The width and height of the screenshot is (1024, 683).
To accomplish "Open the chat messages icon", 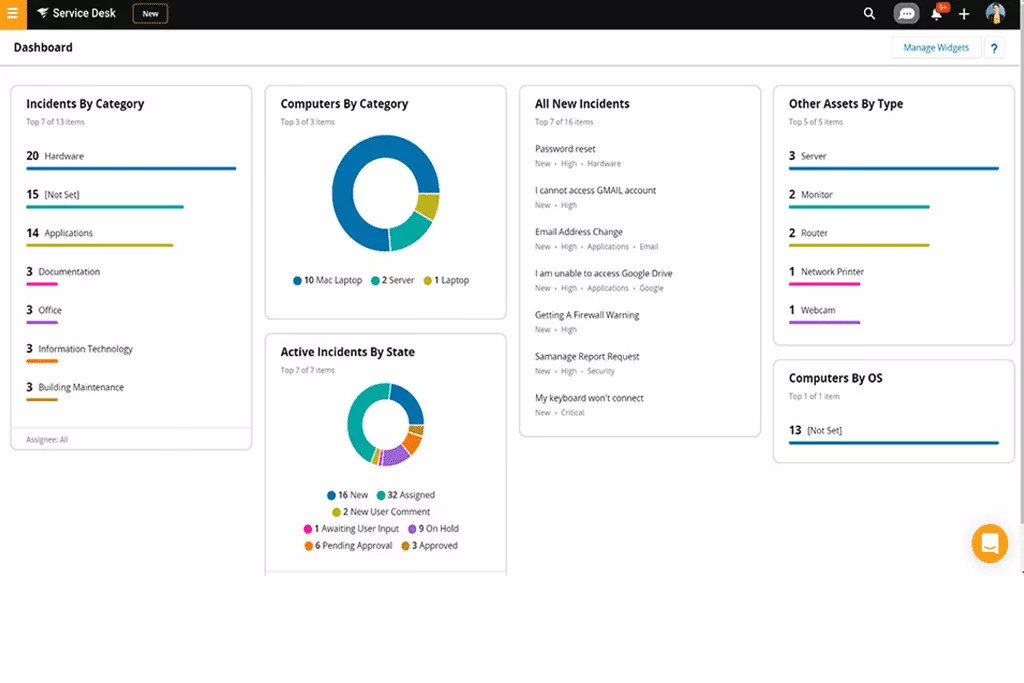I will pos(906,14).
